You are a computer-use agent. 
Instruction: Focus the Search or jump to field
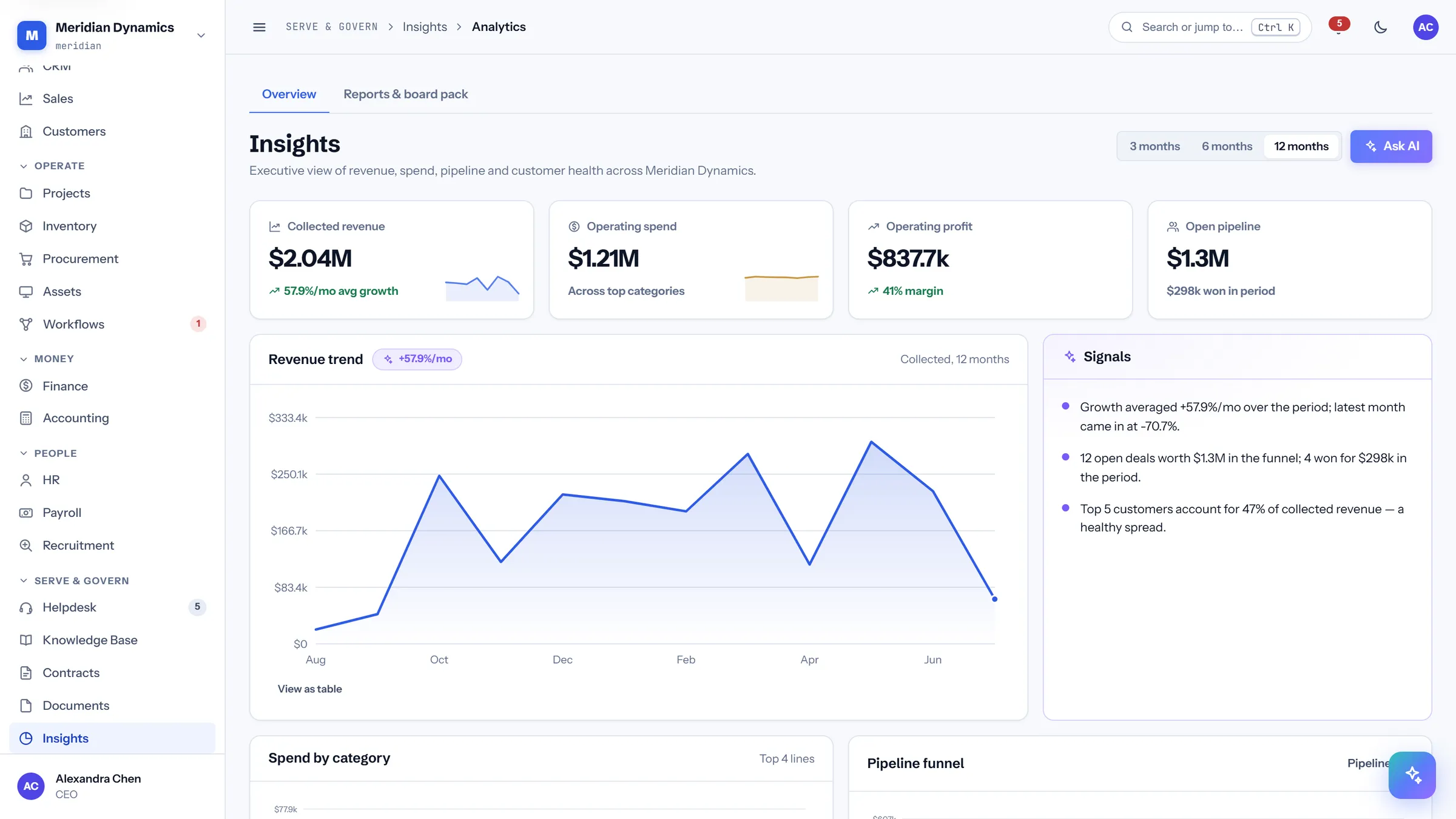point(1210,27)
